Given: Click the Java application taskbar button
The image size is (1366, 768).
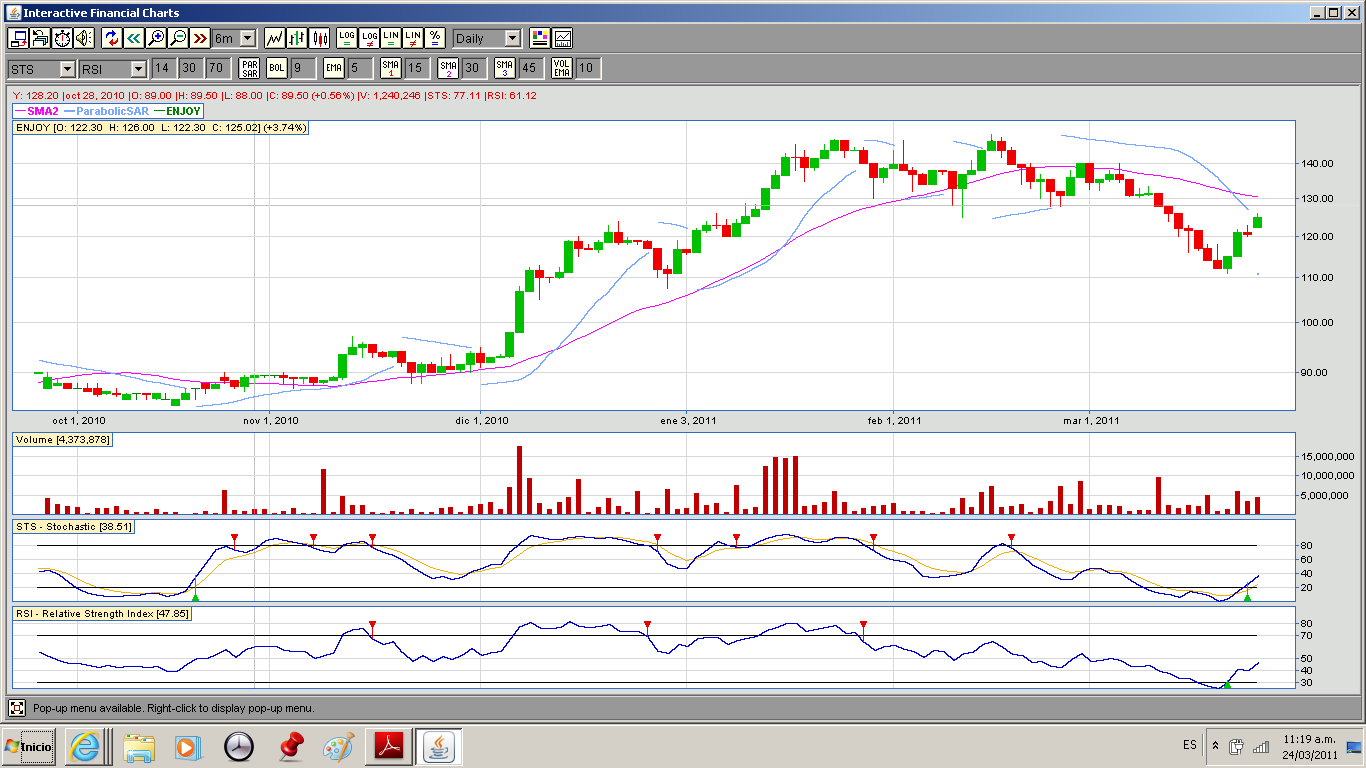Looking at the screenshot, I should [438, 746].
